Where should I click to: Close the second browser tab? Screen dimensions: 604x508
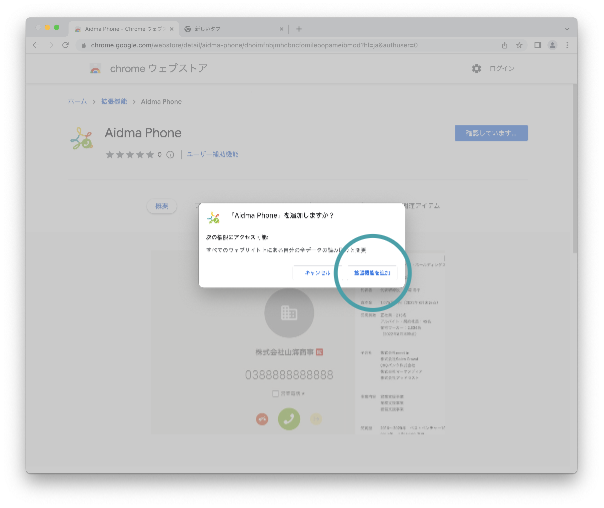[x=281, y=29]
